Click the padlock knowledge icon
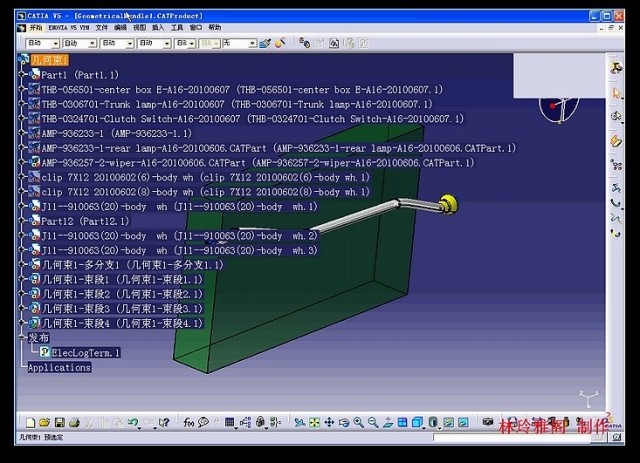 (260, 423)
